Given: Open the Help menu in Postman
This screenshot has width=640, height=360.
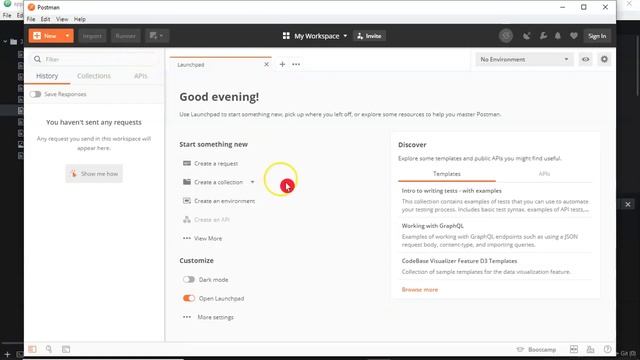Looking at the screenshot, I should 80,19.
